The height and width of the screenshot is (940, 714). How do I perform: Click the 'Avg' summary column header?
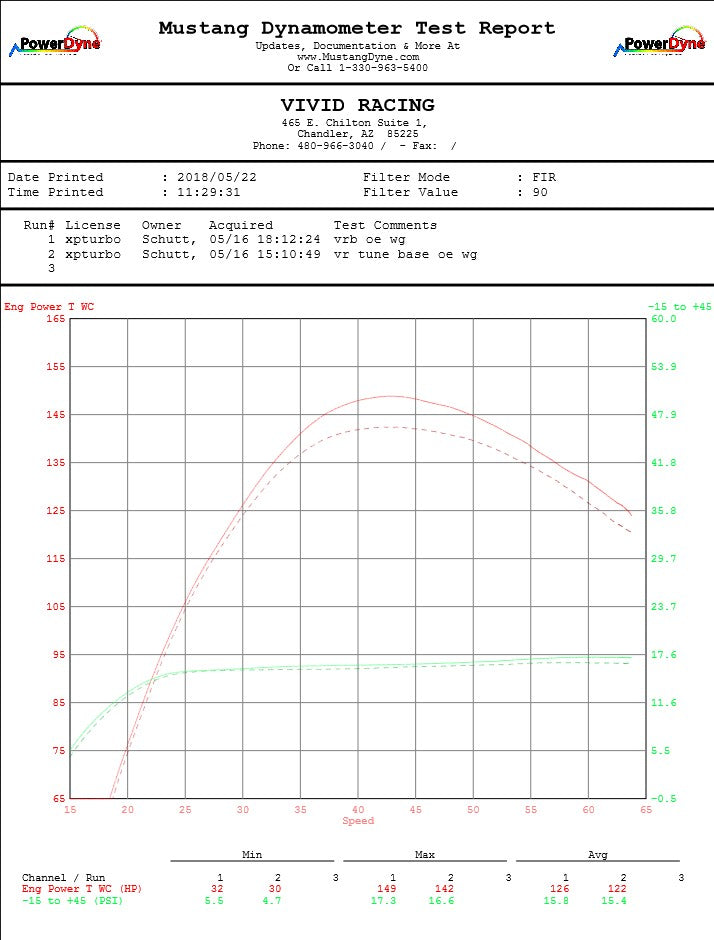coord(598,855)
